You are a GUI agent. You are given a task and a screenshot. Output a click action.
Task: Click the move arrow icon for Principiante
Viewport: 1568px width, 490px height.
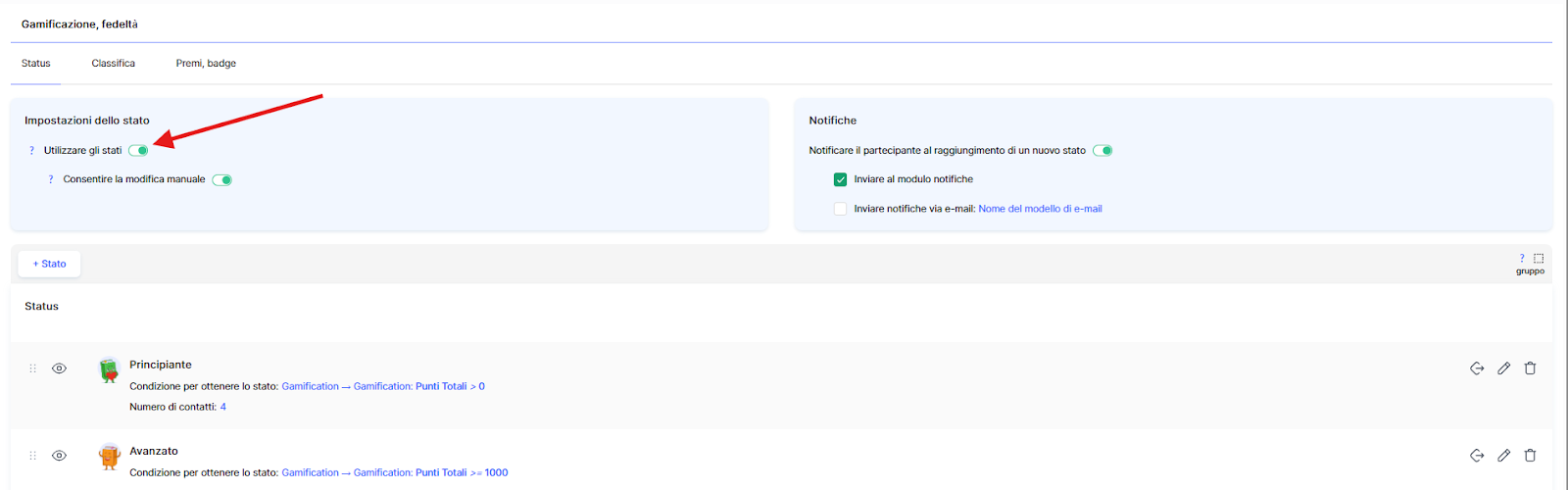(x=1477, y=368)
